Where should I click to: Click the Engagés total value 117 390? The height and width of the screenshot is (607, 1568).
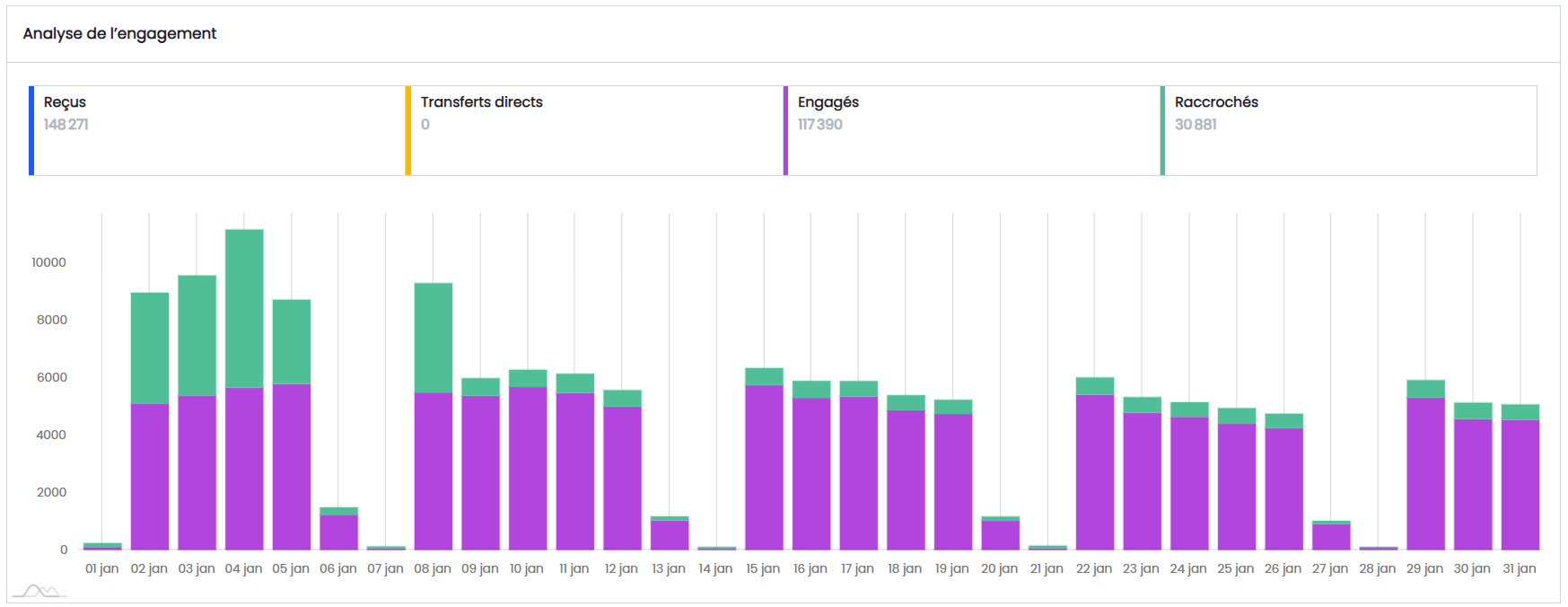click(x=819, y=125)
